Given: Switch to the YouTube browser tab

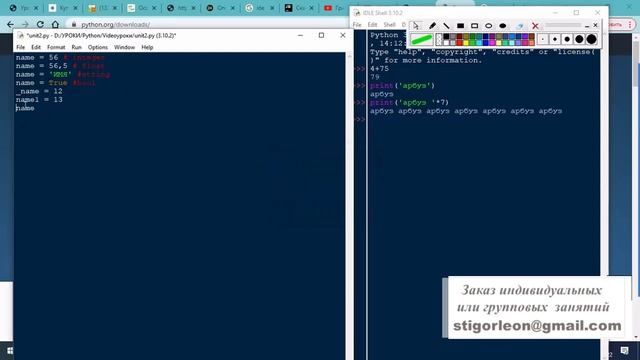Looking at the screenshot, I should coord(333,8).
